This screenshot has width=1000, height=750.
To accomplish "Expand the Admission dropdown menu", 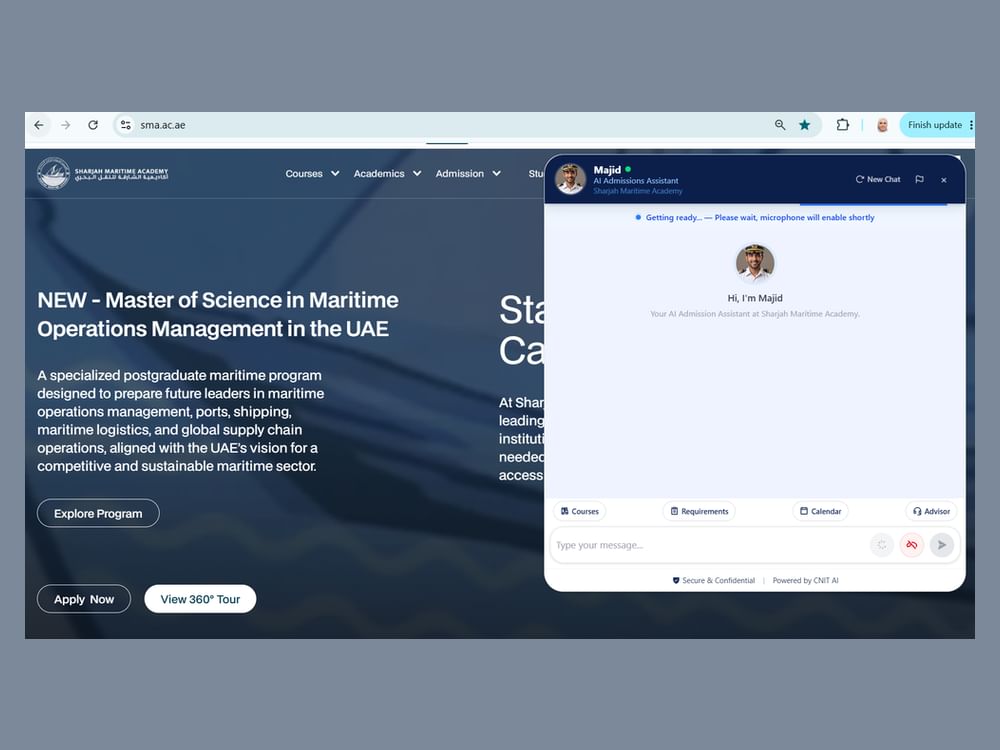I will coord(468,173).
